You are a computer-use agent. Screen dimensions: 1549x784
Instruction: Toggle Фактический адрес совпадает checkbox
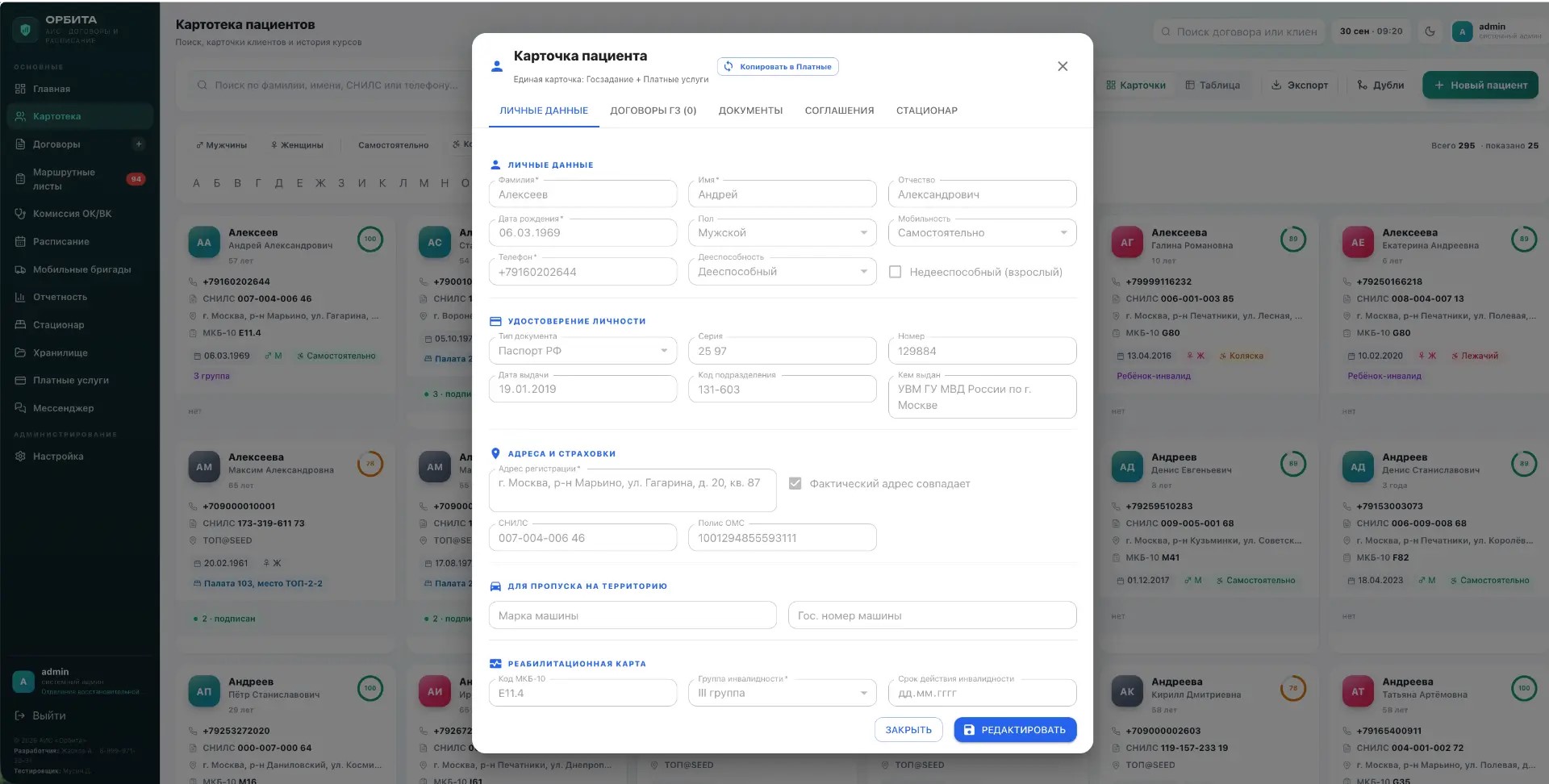(795, 483)
